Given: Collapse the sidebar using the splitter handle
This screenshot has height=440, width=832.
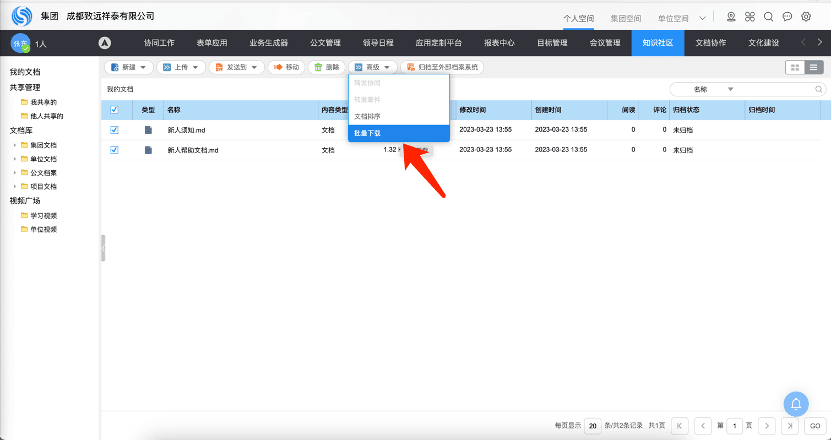Looking at the screenshot, I should [103, 248].
